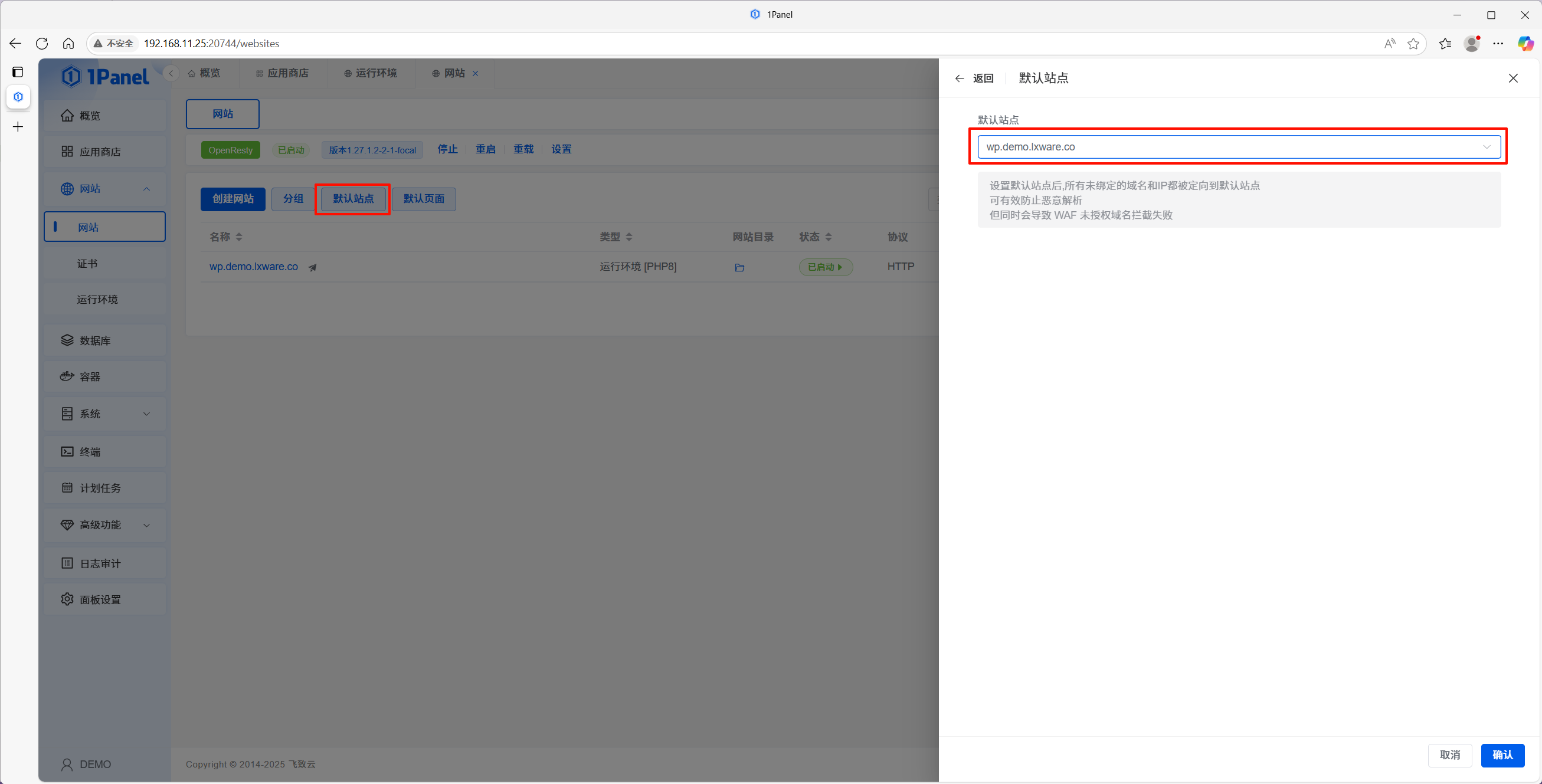The height and width of the screenshot is (784, 1542).
Task: Click the DEMO user entry
Action: pyautogui.click(x=86, y=765)
